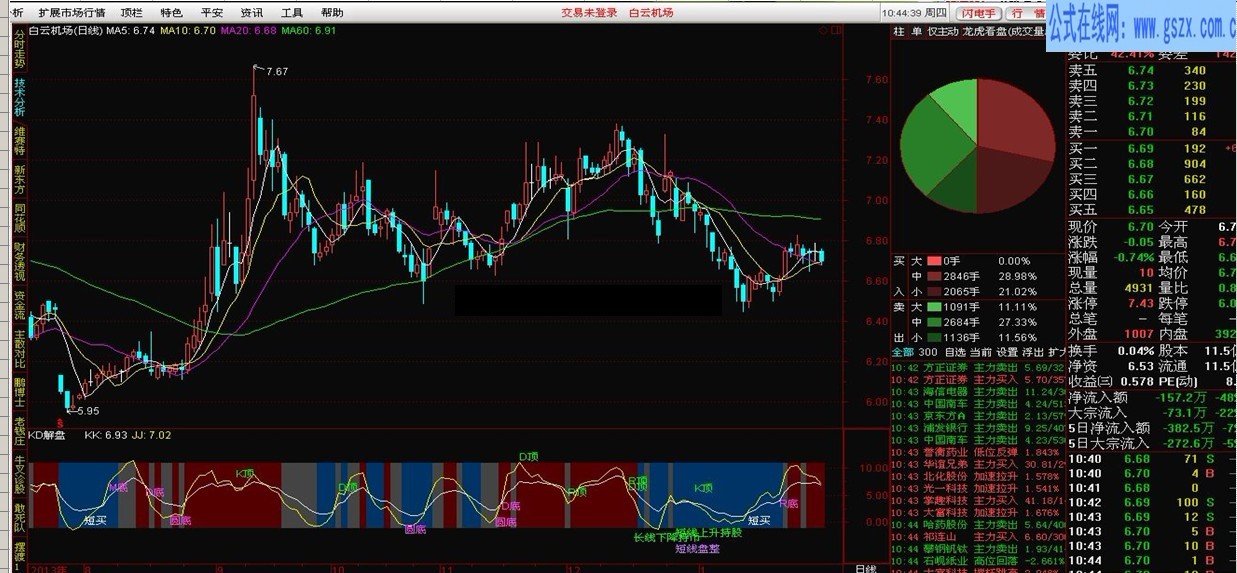This screenshot has height=573, width=1237.
Task: Click the 2846手 buy-medium legend swatch
Action: (x=934, y=276)
